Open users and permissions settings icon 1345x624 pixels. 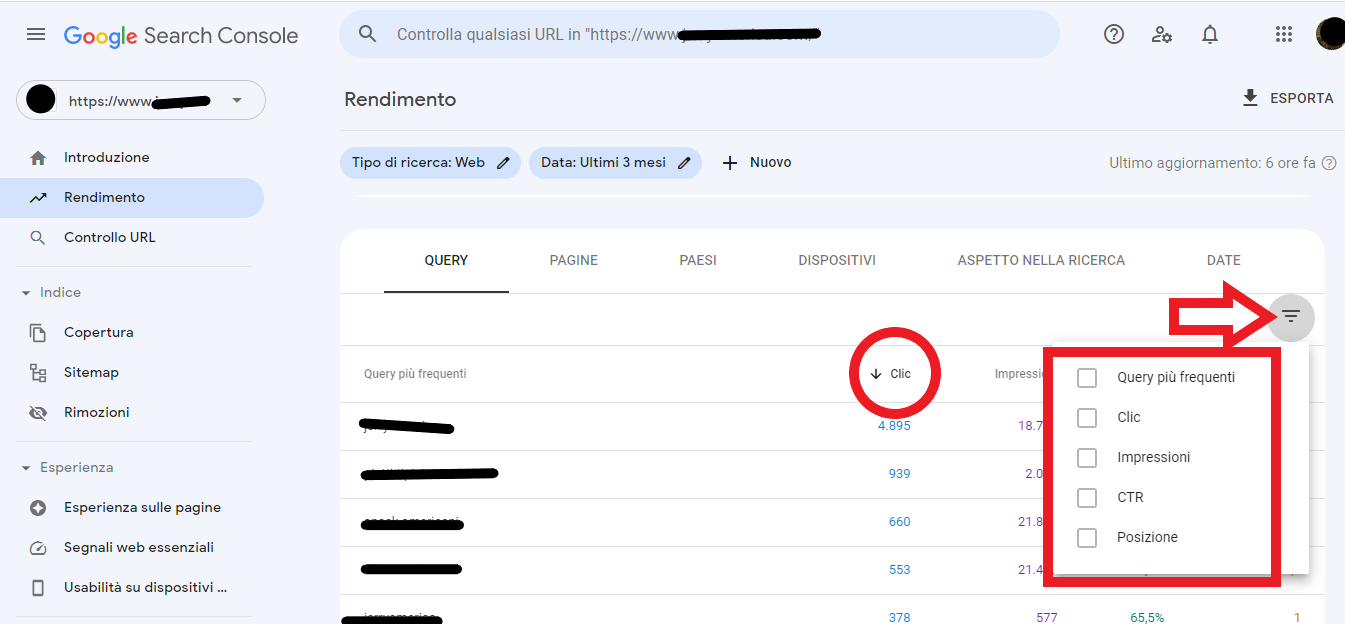coord(1161,35)
